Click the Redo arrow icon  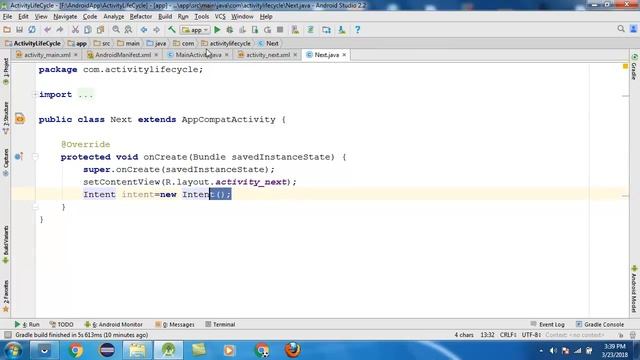click(60, 30)
